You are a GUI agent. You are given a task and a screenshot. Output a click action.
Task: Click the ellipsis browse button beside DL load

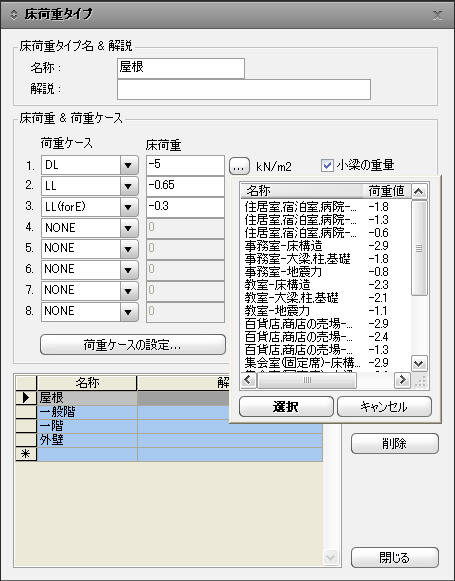coord(239,166)
